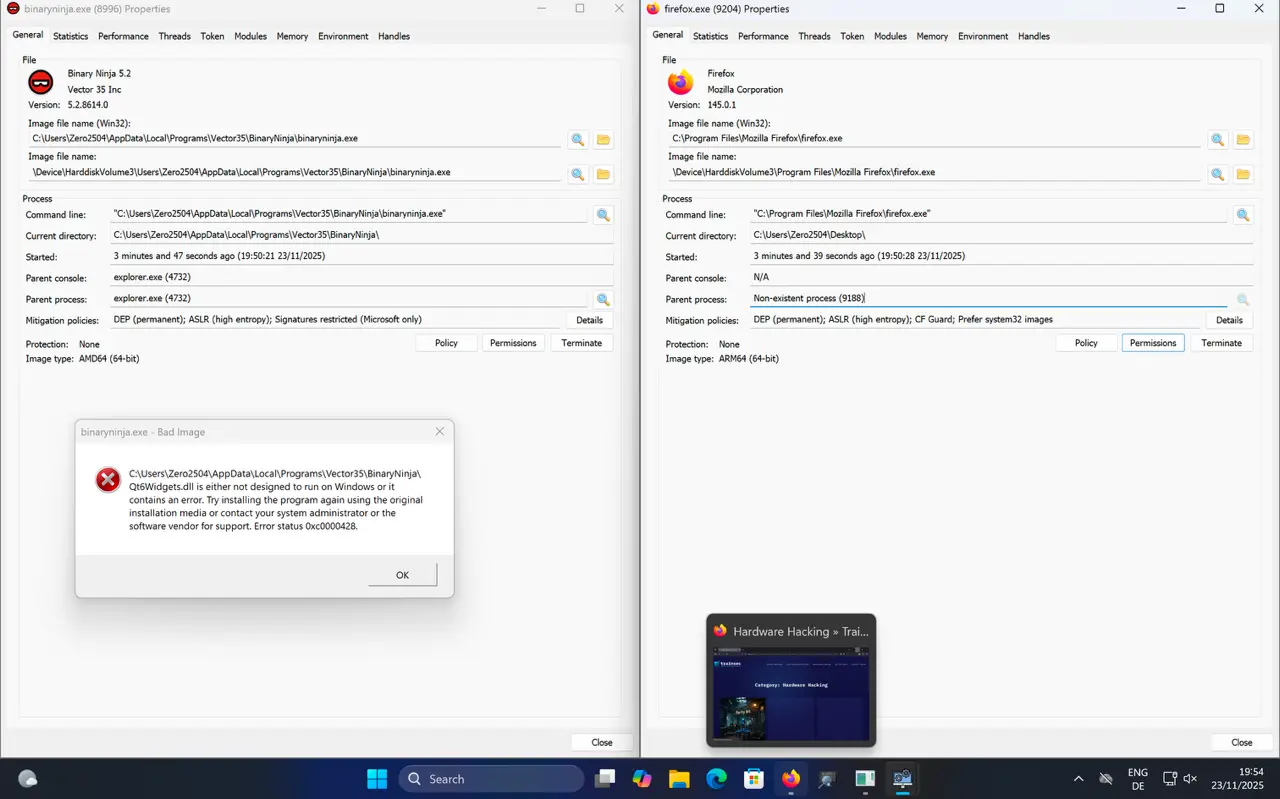Show hidden system tray icons chevron

pyautogui.click(x=1078, y=779)
